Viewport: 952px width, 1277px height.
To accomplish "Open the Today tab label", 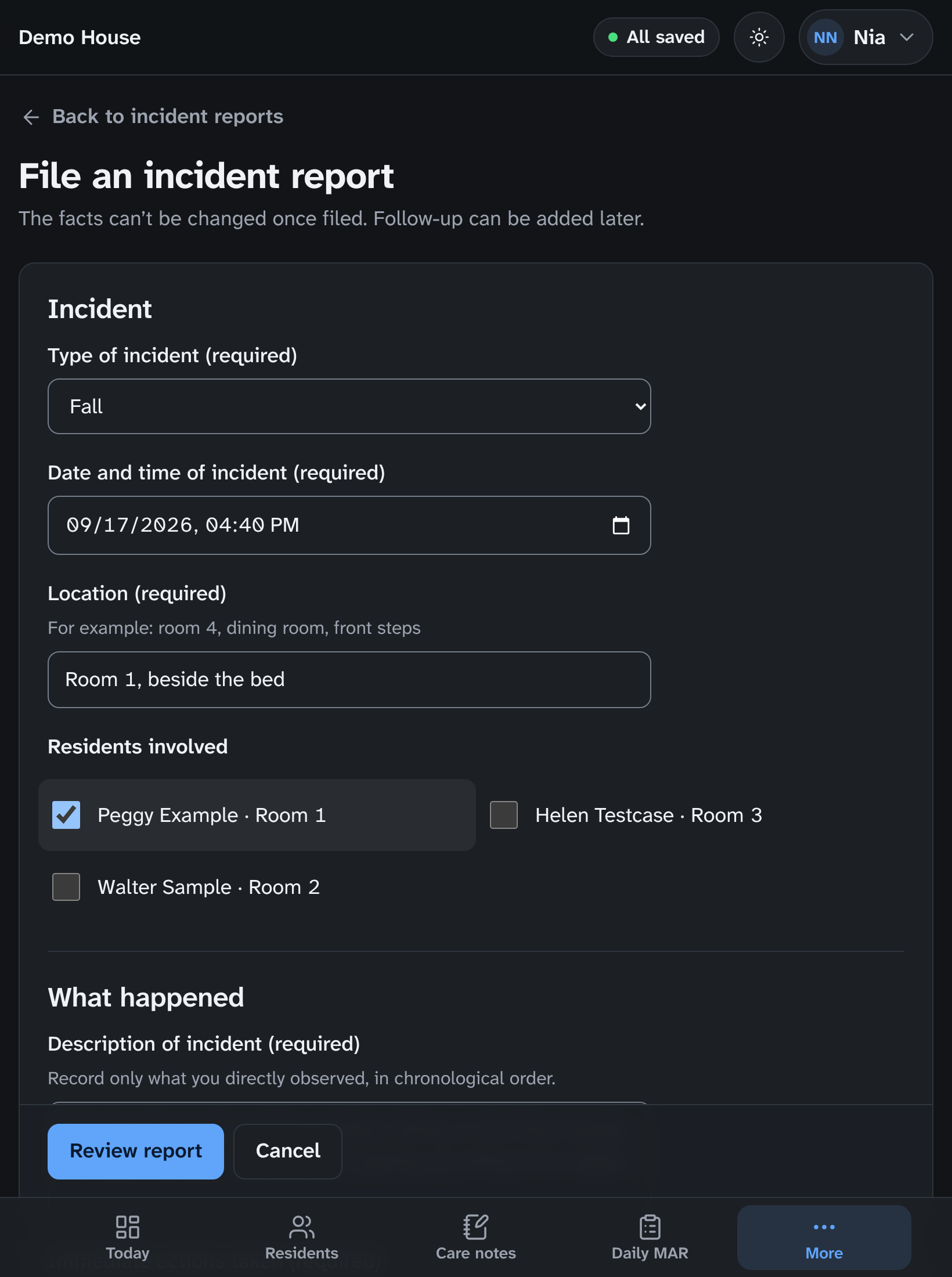I will click(x=128, y=1253).
